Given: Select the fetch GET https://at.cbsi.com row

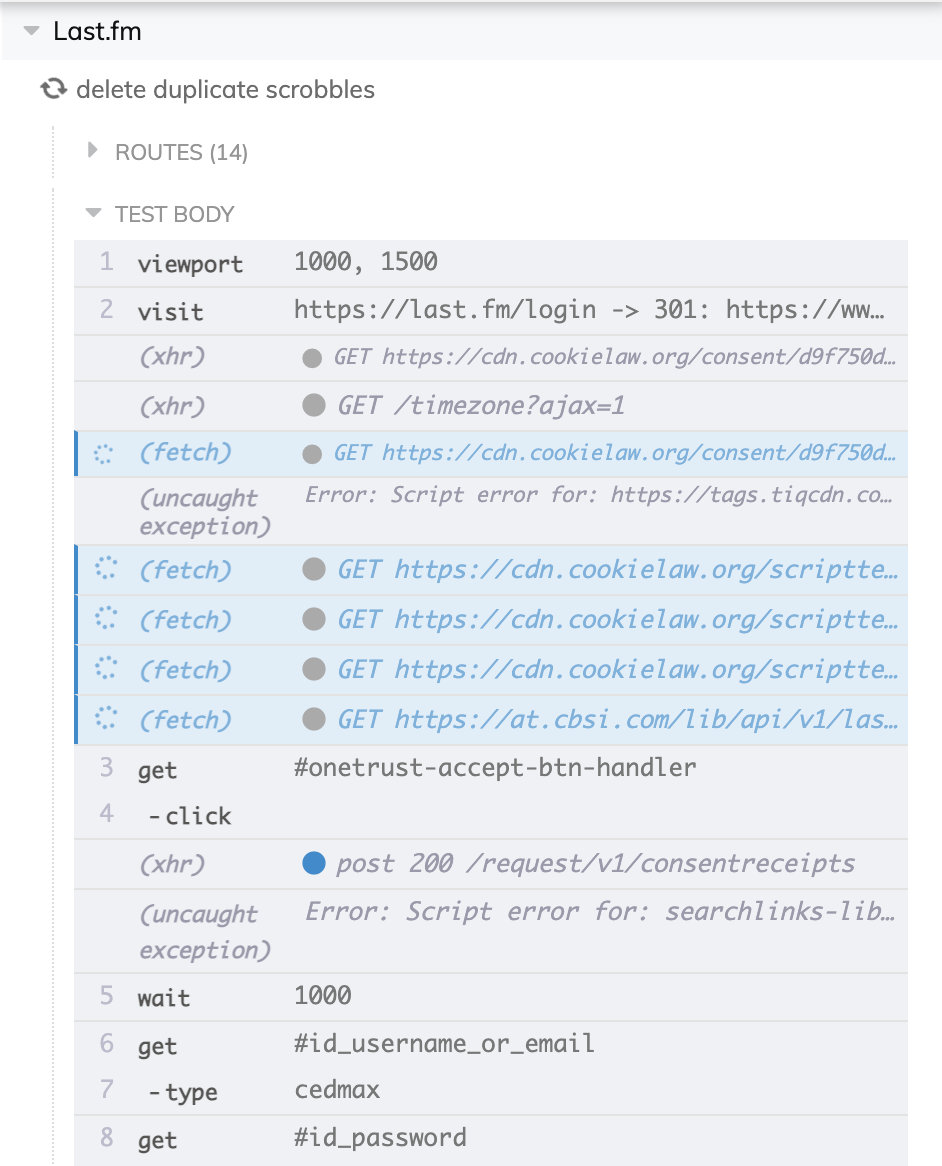Looking at the screenshot, I should click(491, 720).
